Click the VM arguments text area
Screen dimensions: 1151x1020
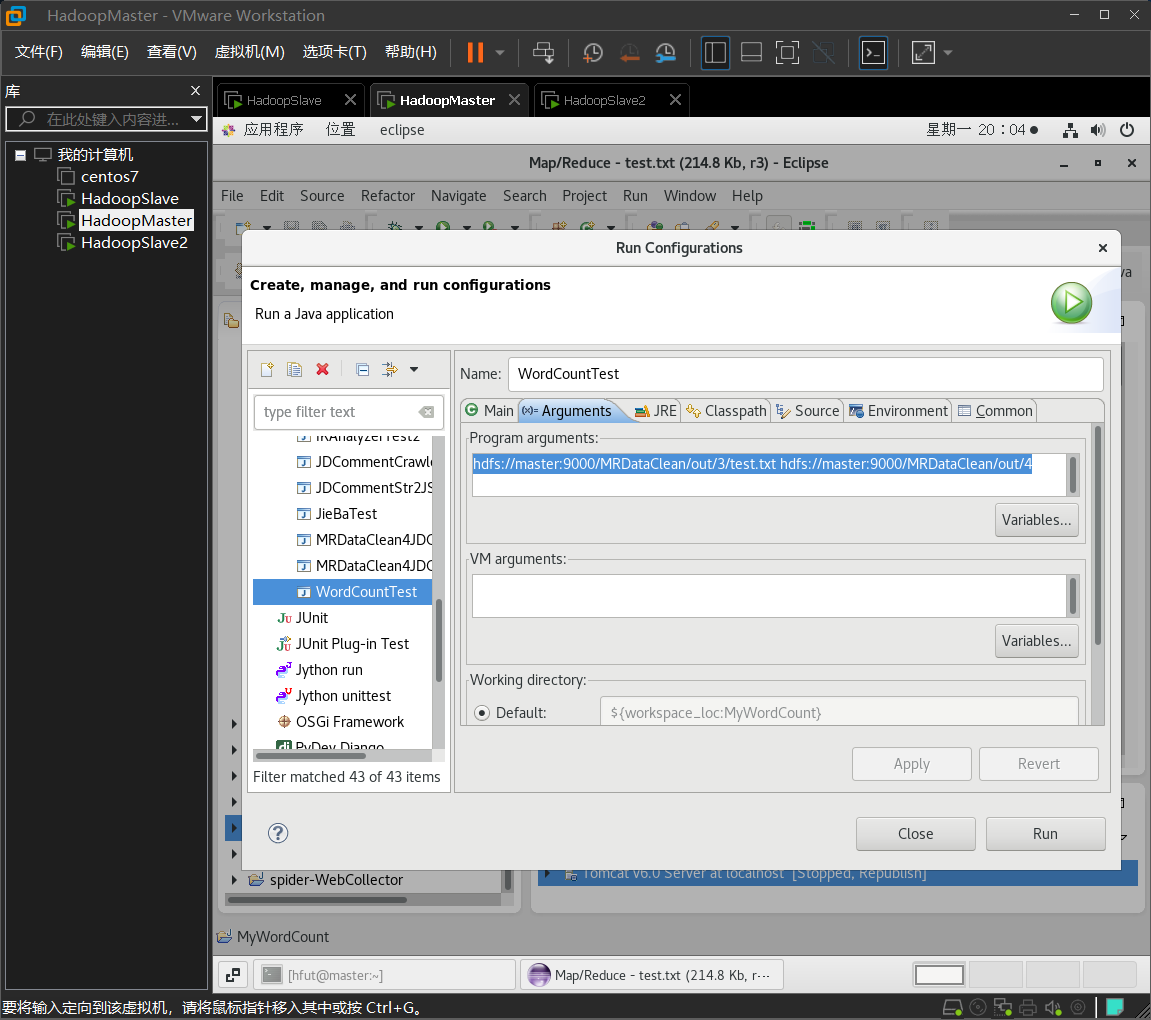point(769,596)
